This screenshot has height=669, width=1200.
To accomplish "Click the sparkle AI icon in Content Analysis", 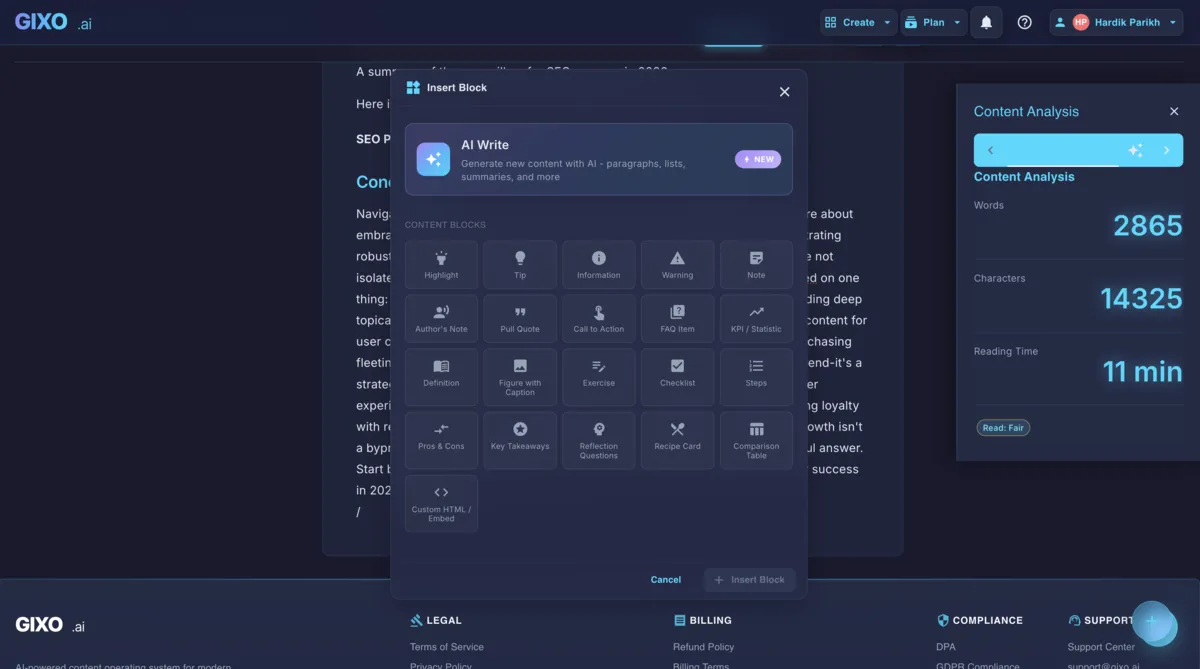I will click(x=1135, y=148).
